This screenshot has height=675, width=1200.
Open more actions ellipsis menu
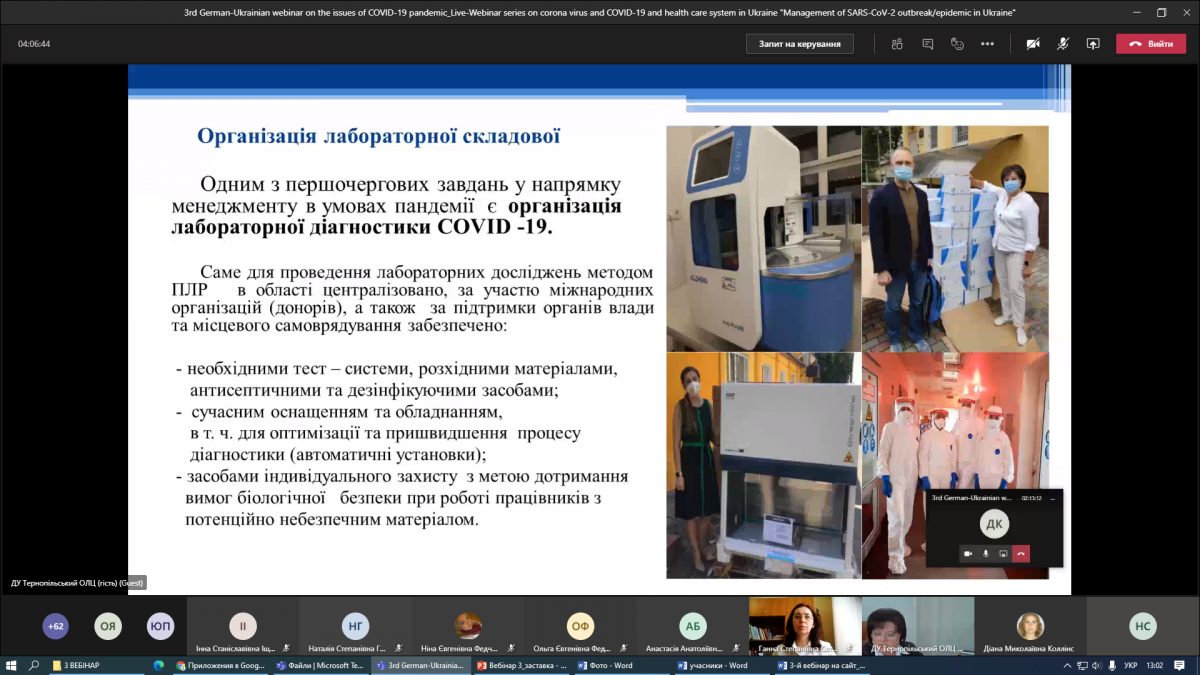(987, 44)
